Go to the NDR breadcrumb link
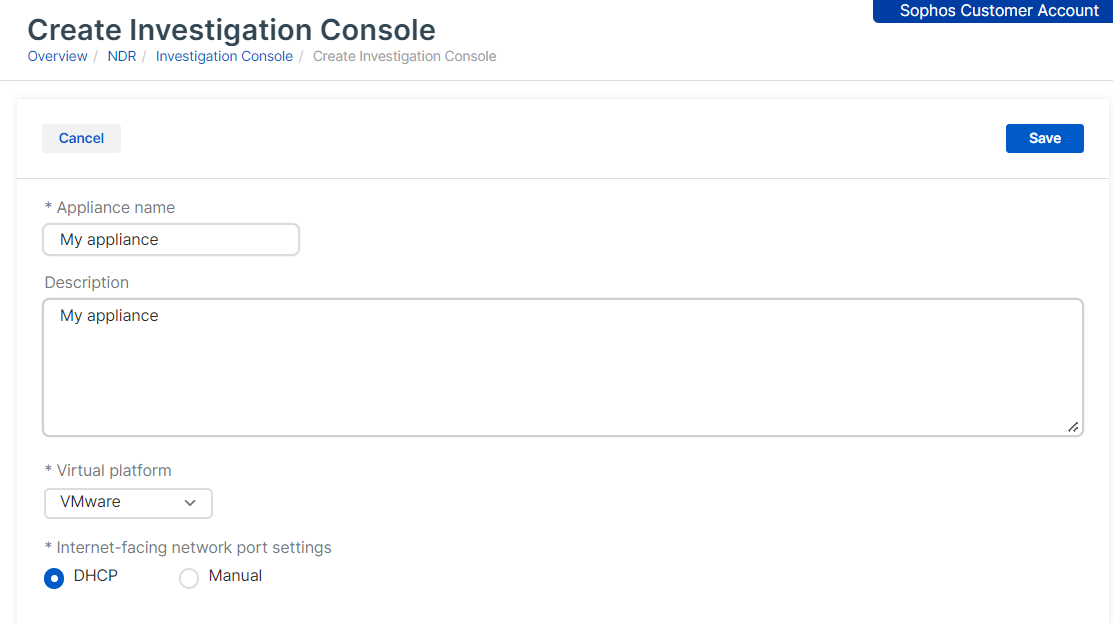 pos(121,56)
